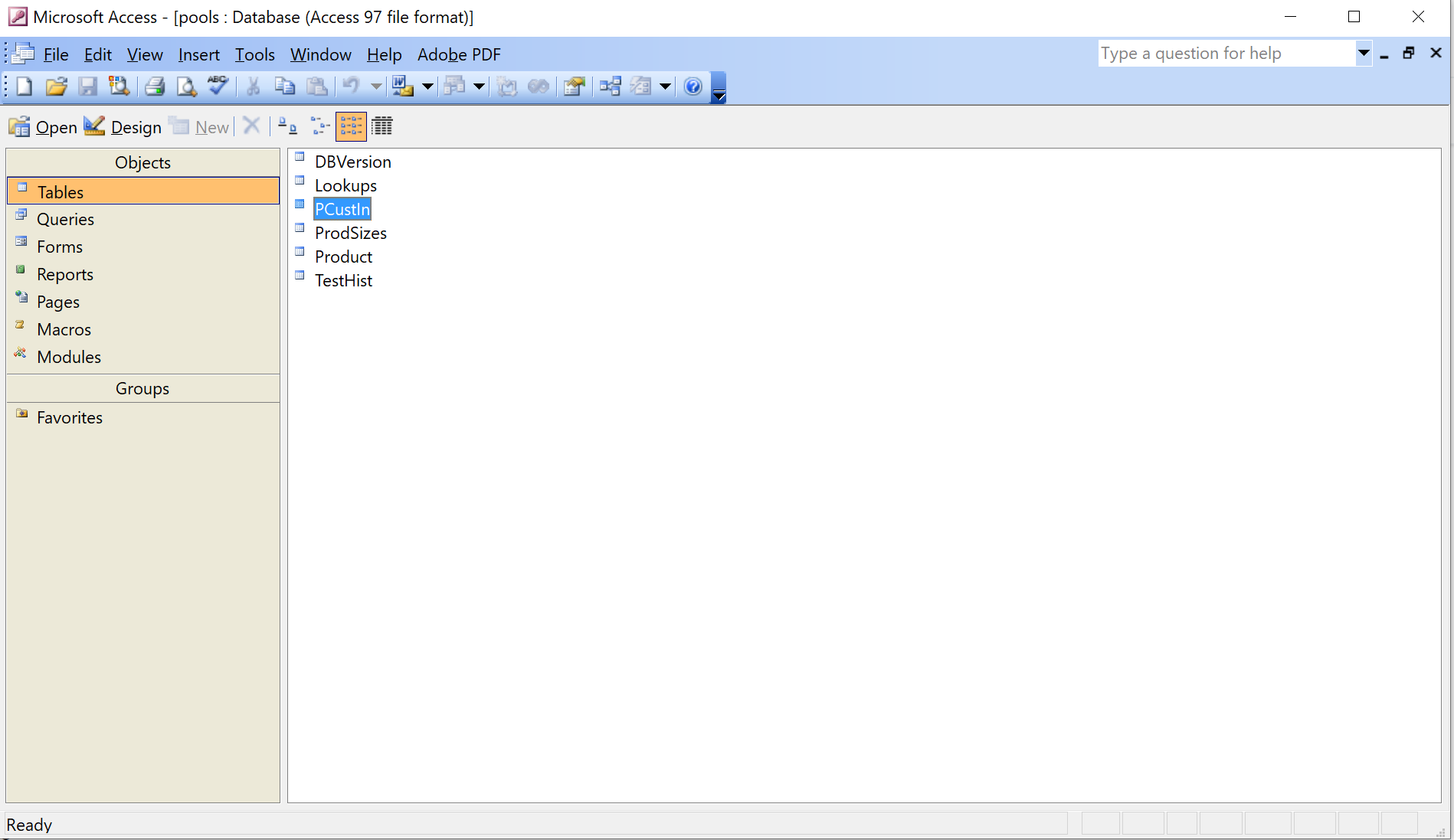Click the New button in database toolbar
This screenshot has width=1454, height=840.
(x=199, y=127)
